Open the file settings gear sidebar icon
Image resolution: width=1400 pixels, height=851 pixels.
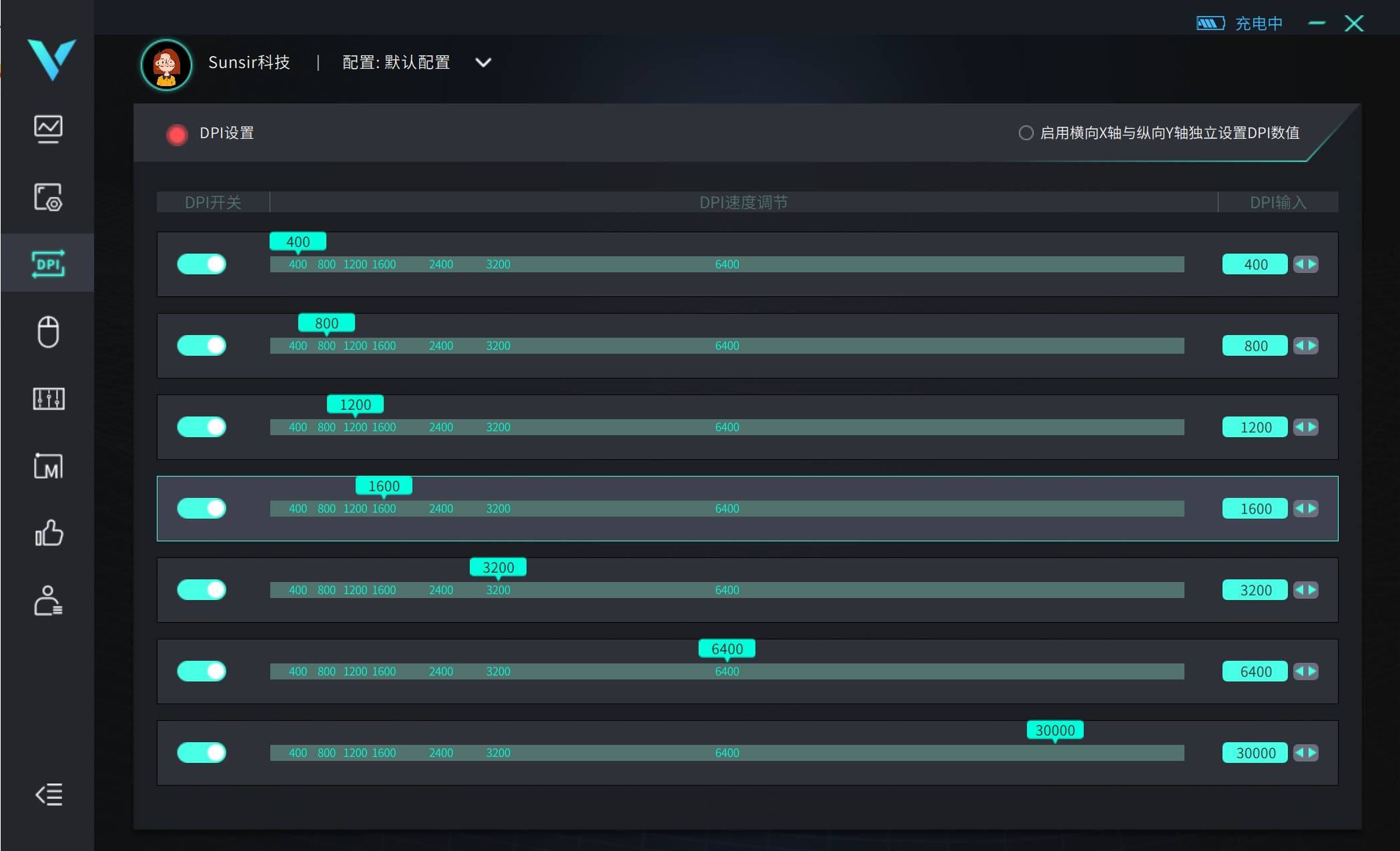point(48,197)
